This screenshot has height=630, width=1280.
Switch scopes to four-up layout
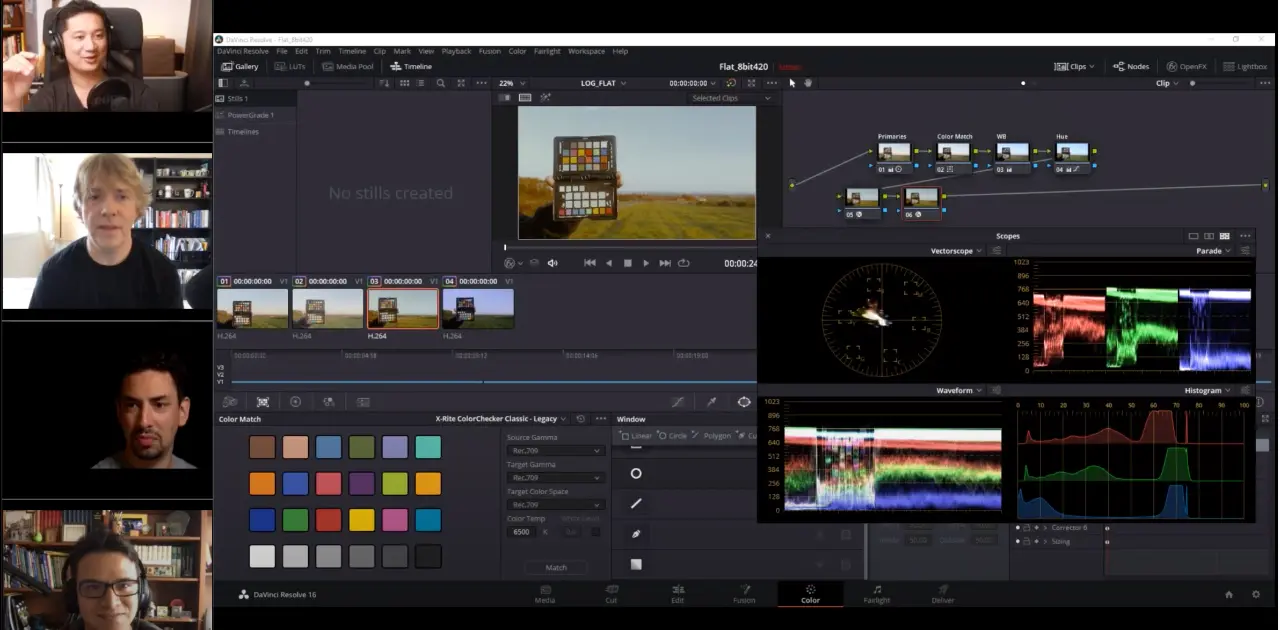pyautogui.click(x=1225, y=236)
